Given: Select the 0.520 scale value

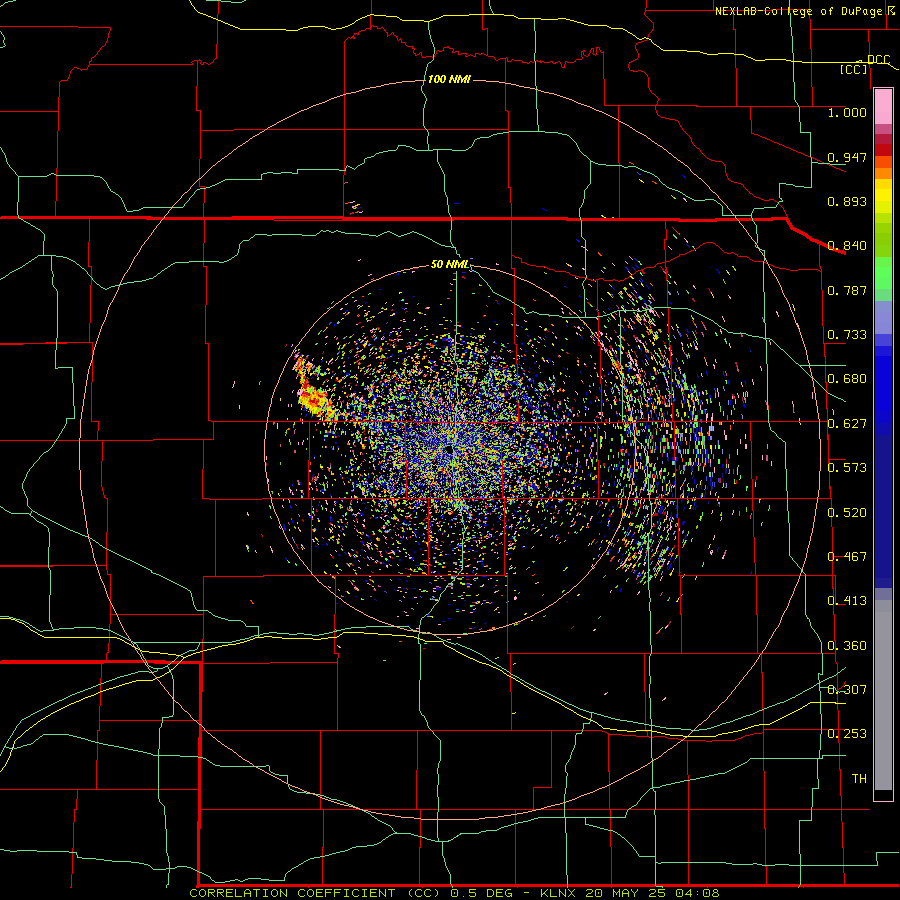Looking at the screenshot, I should [847, 513].
